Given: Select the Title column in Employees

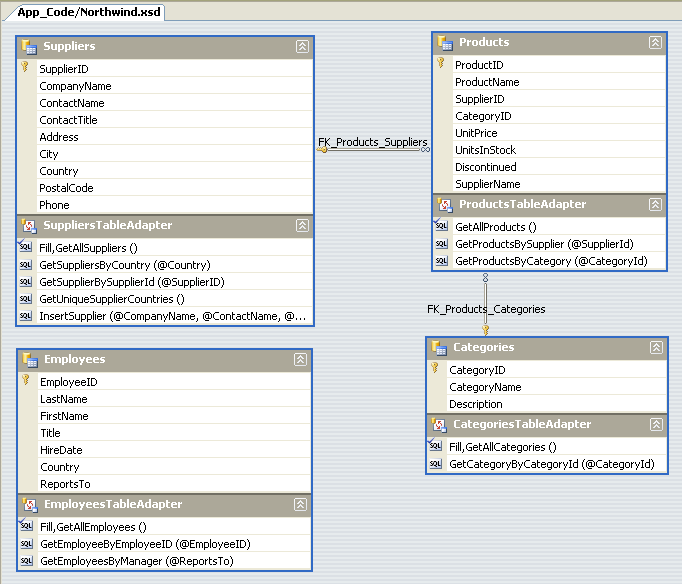Looking at the screenshot, I should tap(174, 433).
